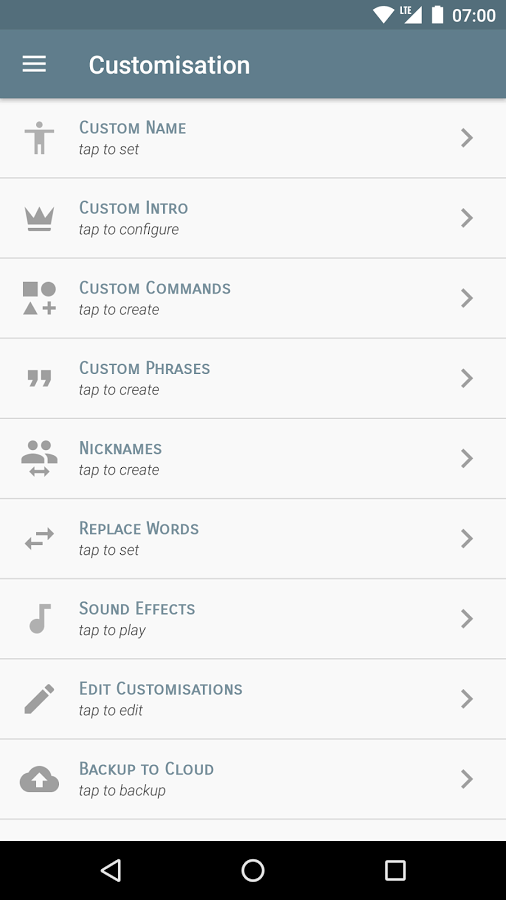Open the Custom Intro menu entry
Screen dimensions: 506x900
[x=253, y=218]
